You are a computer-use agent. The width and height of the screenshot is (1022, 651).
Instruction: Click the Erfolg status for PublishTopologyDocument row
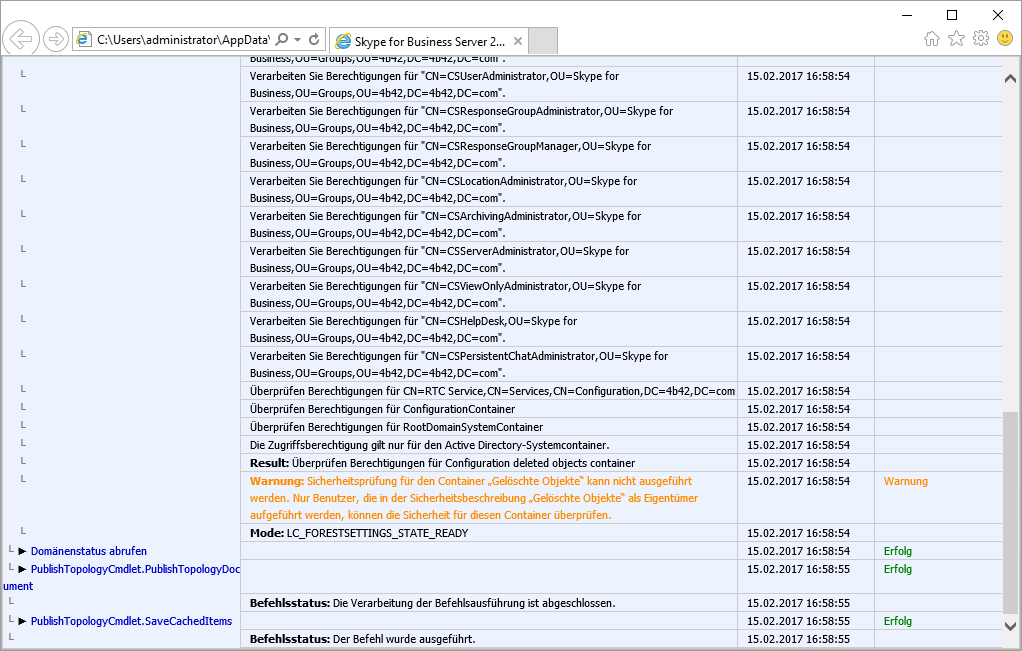pyautogui.click(x=898, y=570)
